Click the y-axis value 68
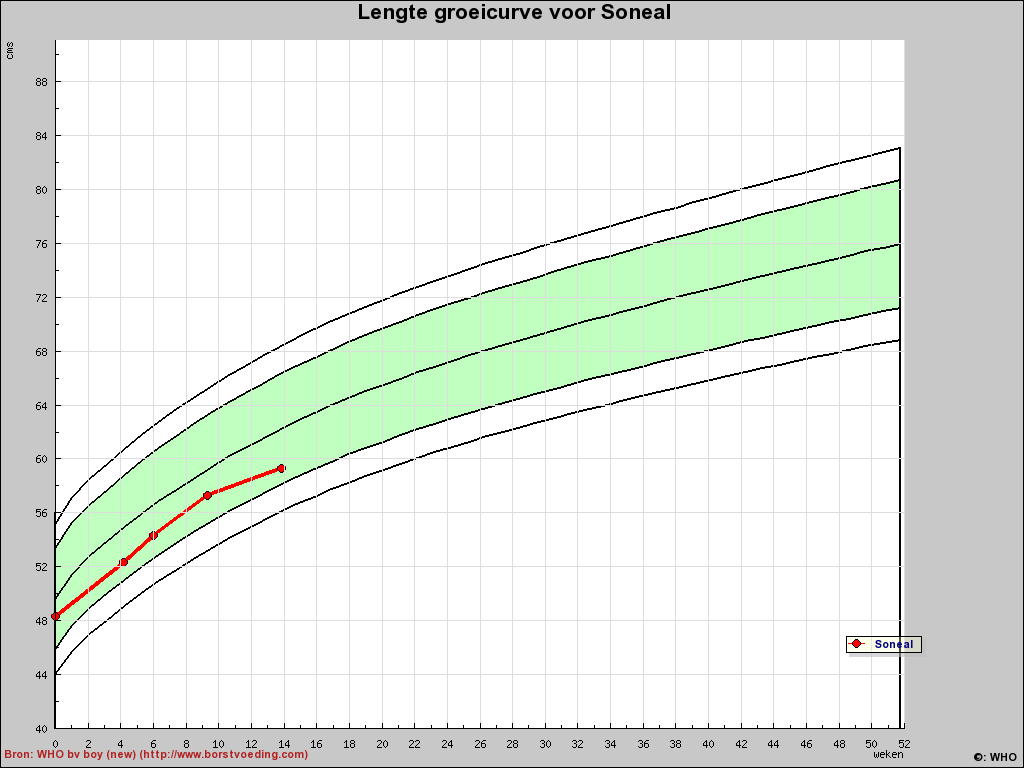 (42, 352)
